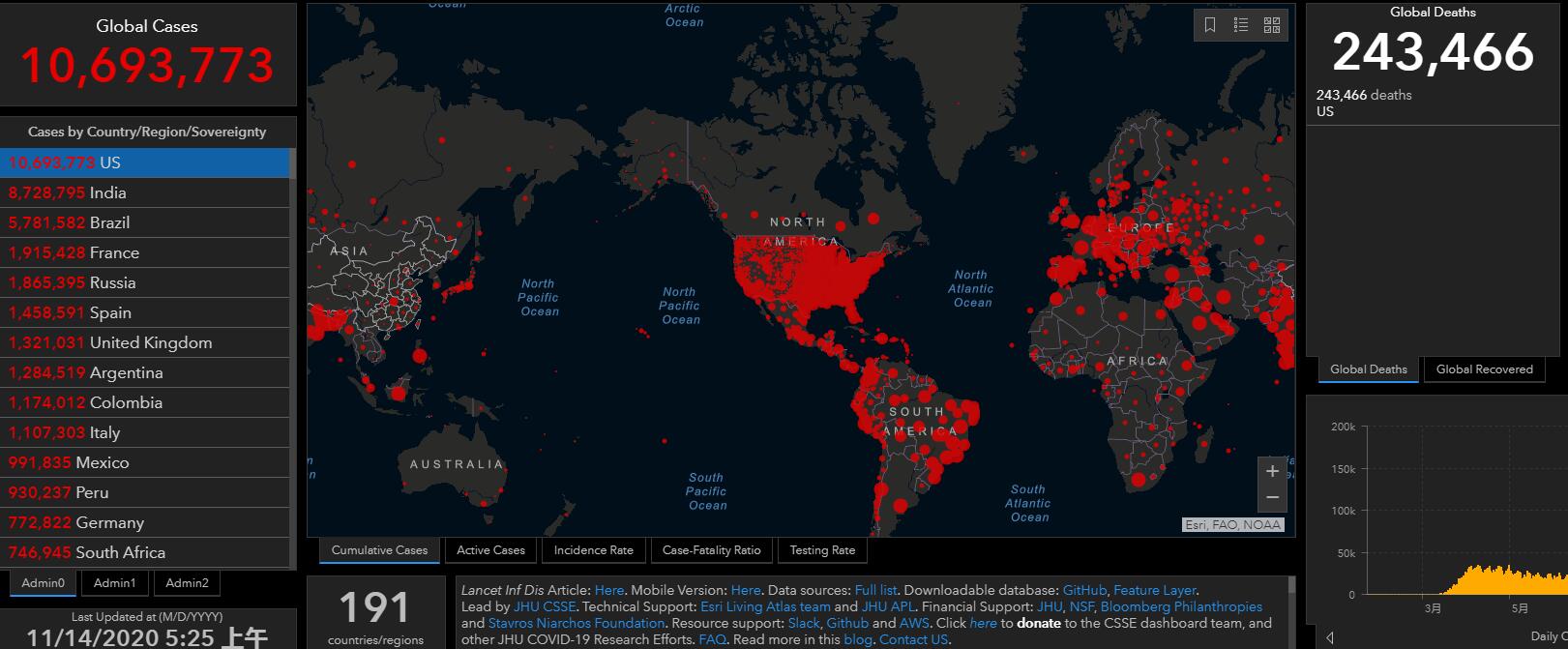
Task: Click the previous chart arrow
Action: click(x=1329, y=637)
